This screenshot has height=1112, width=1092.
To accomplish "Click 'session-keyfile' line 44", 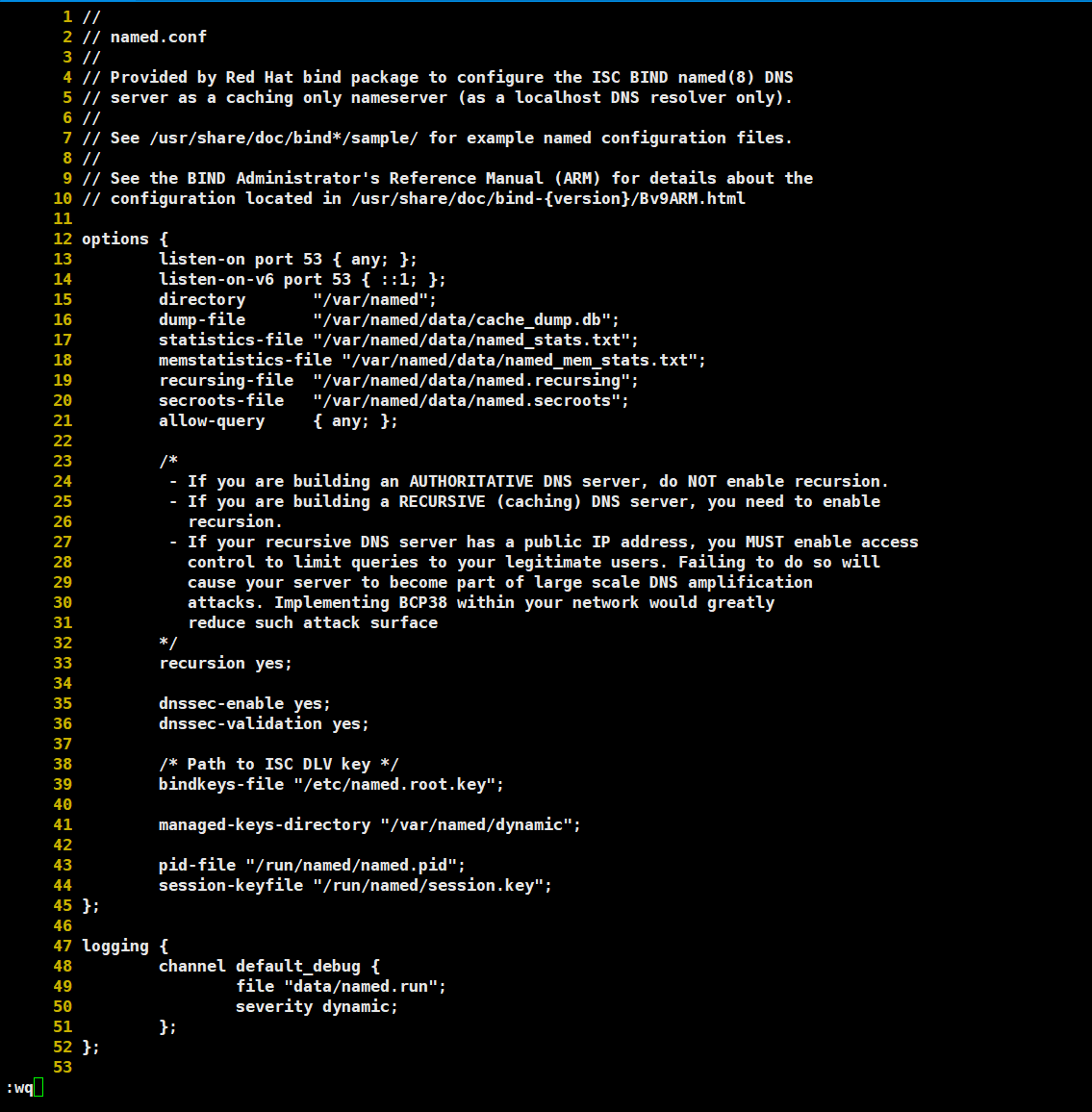I will tap(355, 886).
